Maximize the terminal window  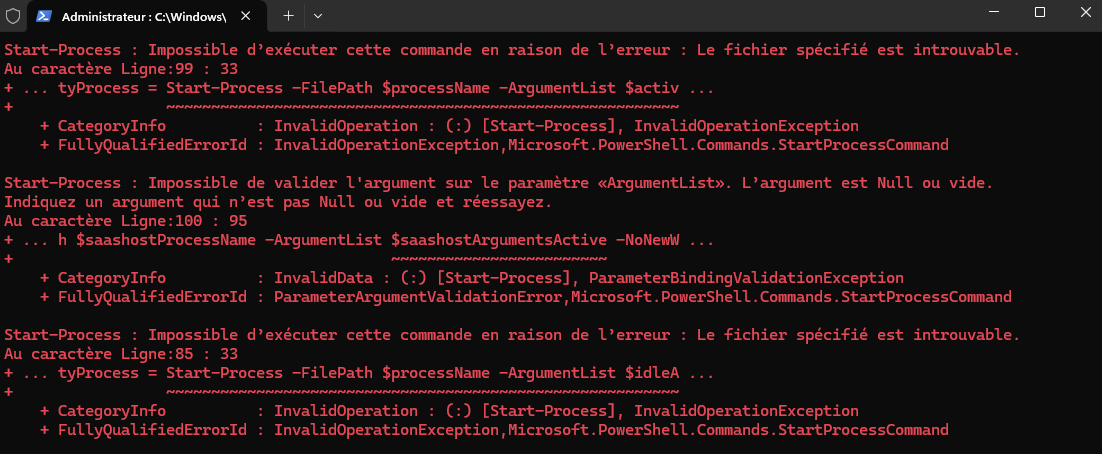1039,13
